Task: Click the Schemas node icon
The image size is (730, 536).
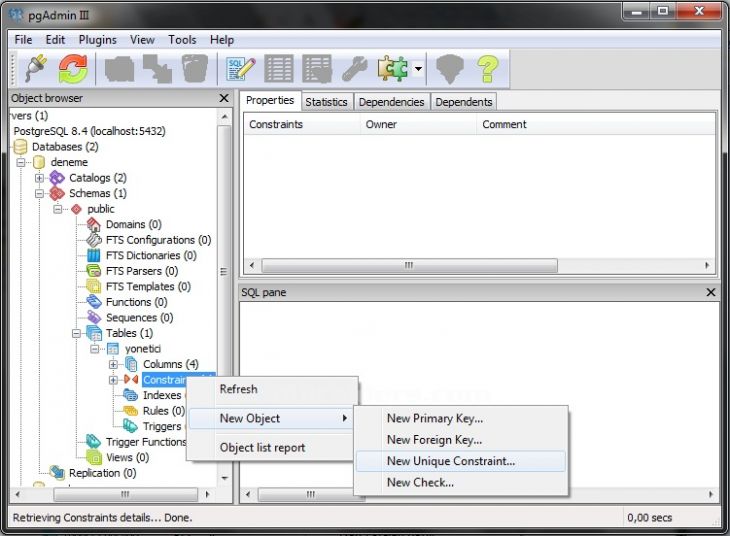Action: pos(57,193)
